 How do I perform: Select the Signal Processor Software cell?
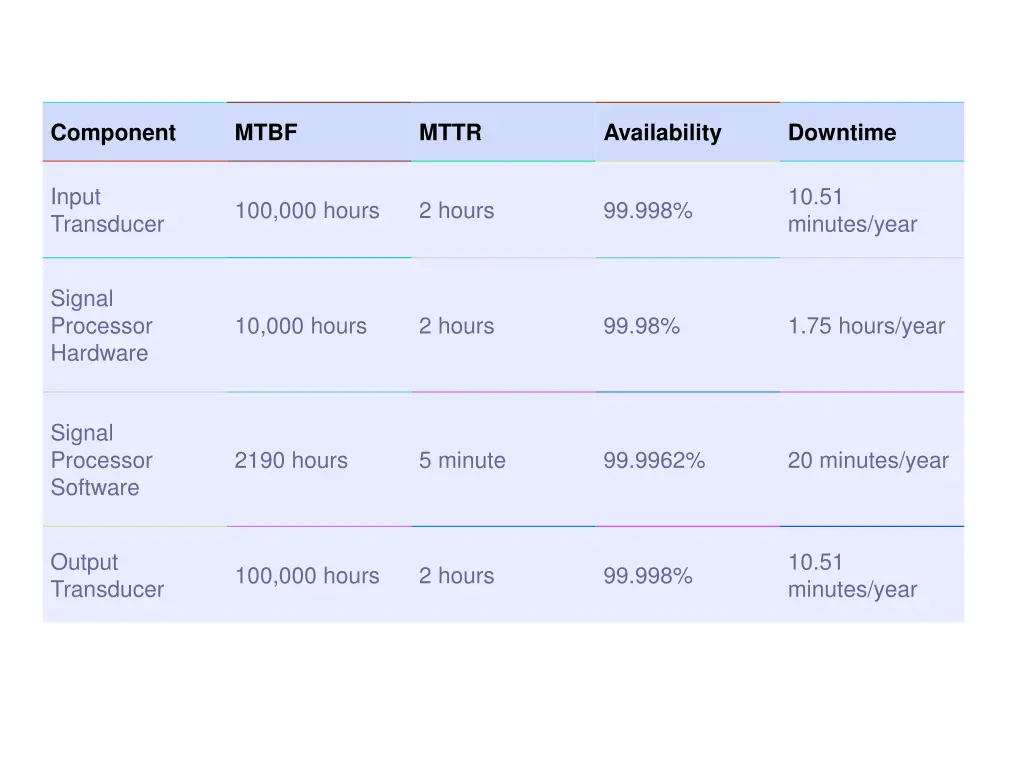[x=135, y=460]
